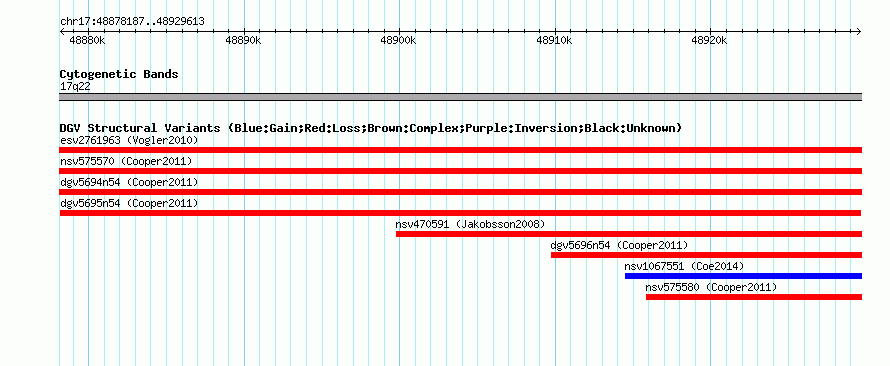The width and height of the screenshot is (890, 366).
Task: Click the red loss bar under nsv575570
Action: click(x=460, y=171)
